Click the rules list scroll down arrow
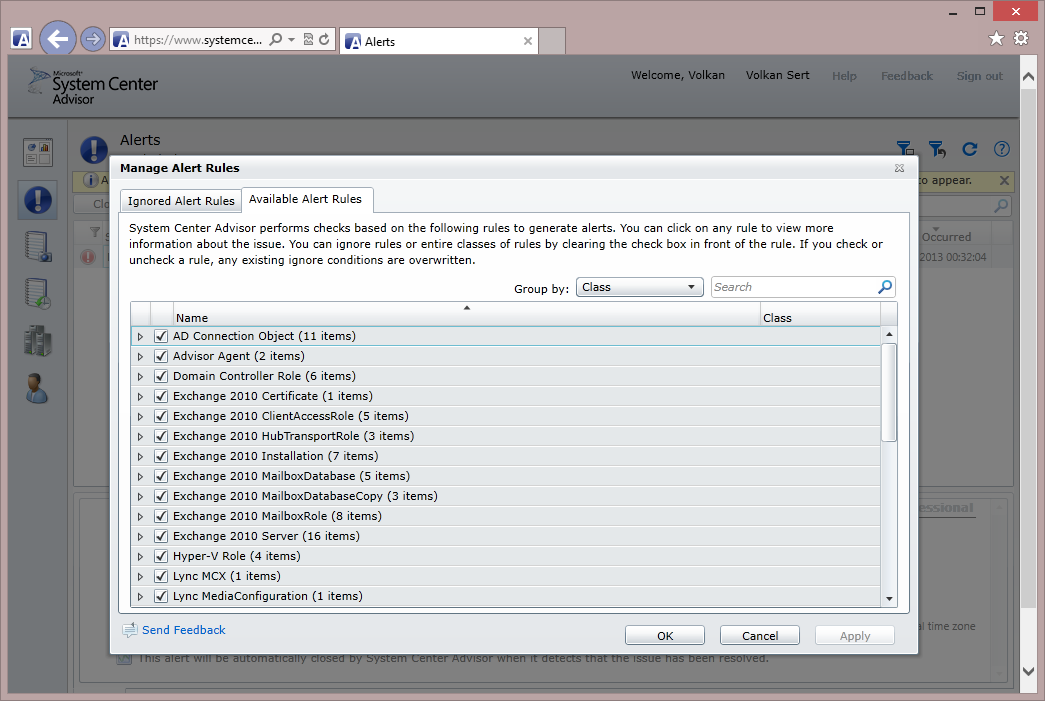Image resolution: width=1045 pixels, height=701 pixels. click(889, 598)
